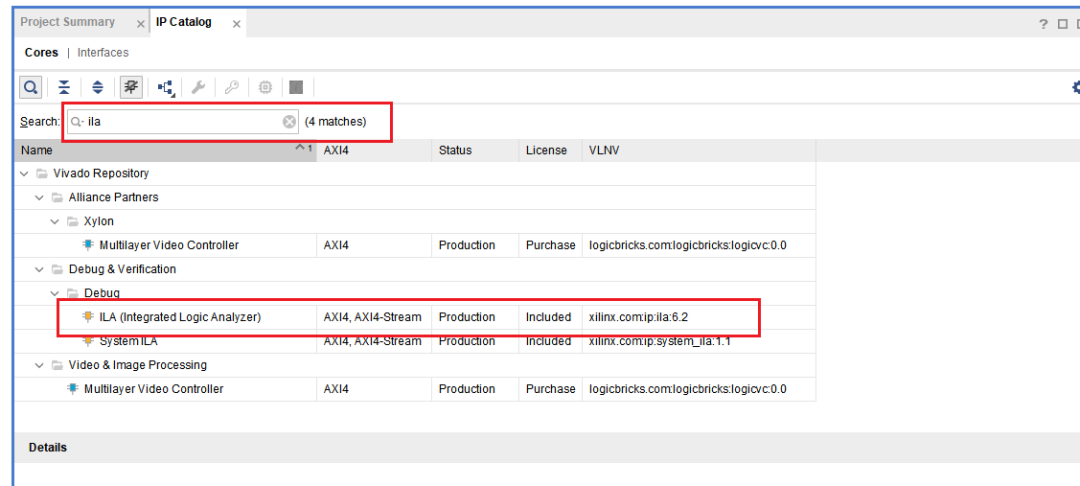Click into the Search input field
This screenshot has width=1080, height=486.
point(180,122)
